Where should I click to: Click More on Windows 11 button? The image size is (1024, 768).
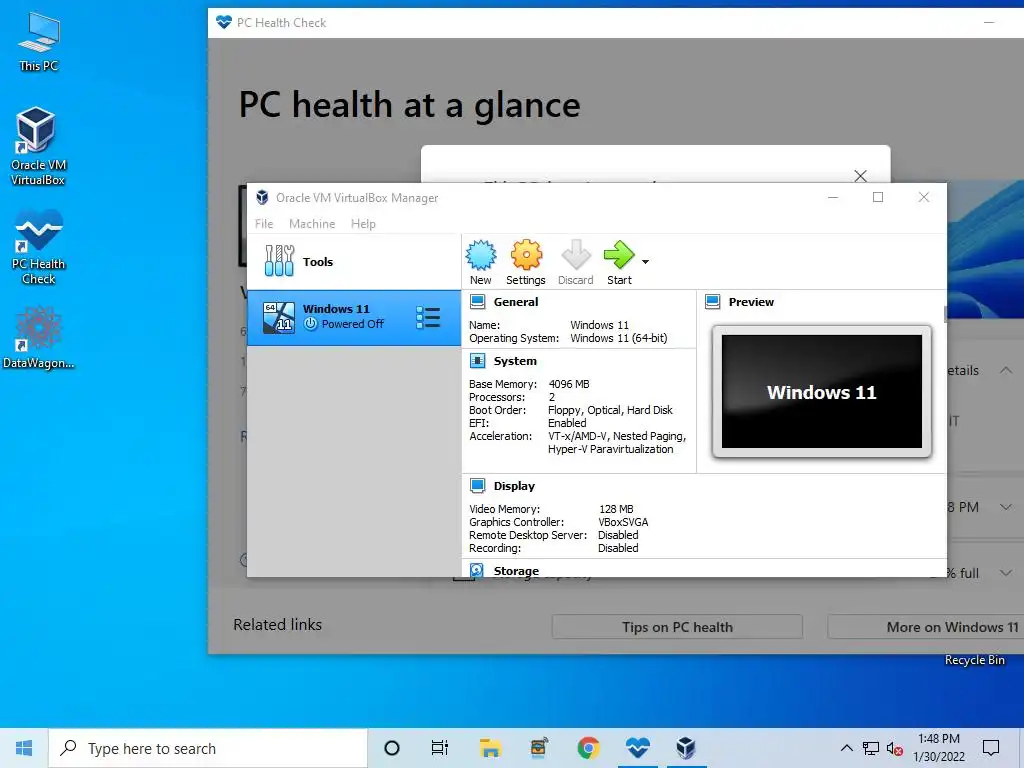coord(925,627)
